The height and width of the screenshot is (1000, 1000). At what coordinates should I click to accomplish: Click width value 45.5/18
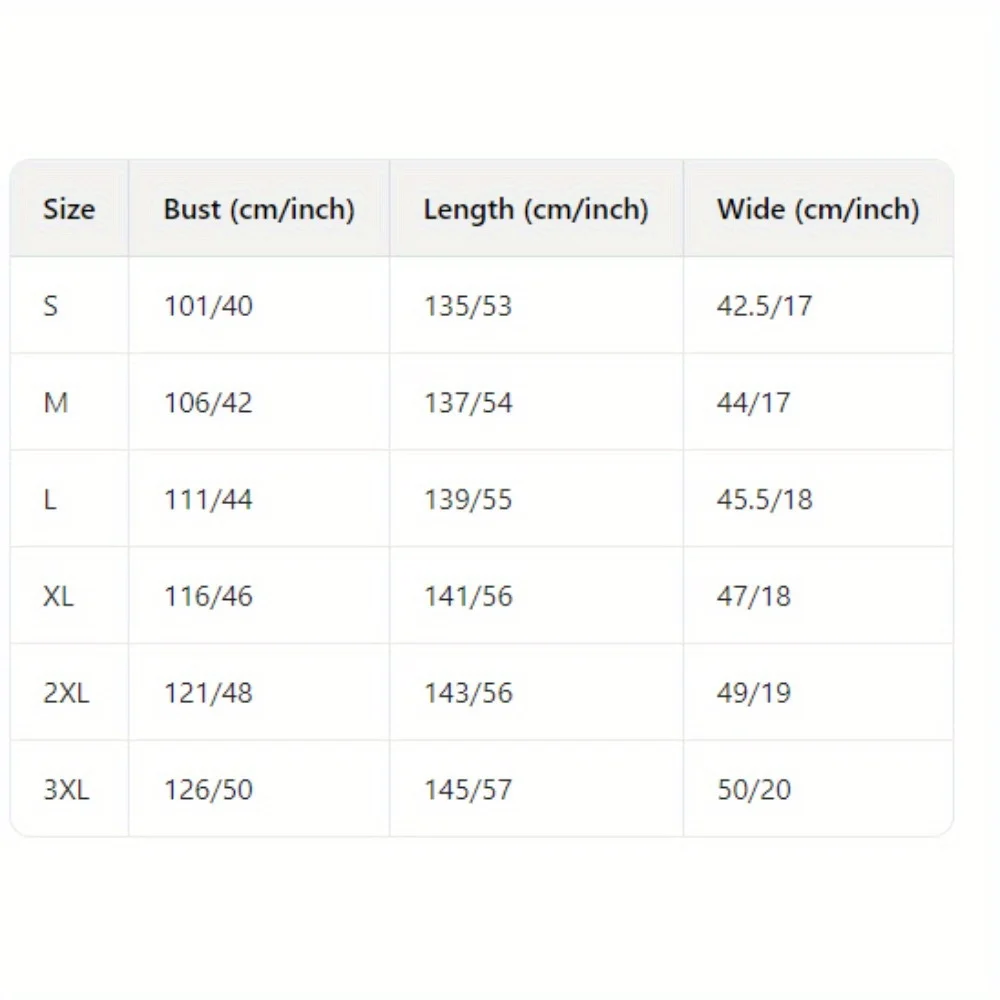764,499
